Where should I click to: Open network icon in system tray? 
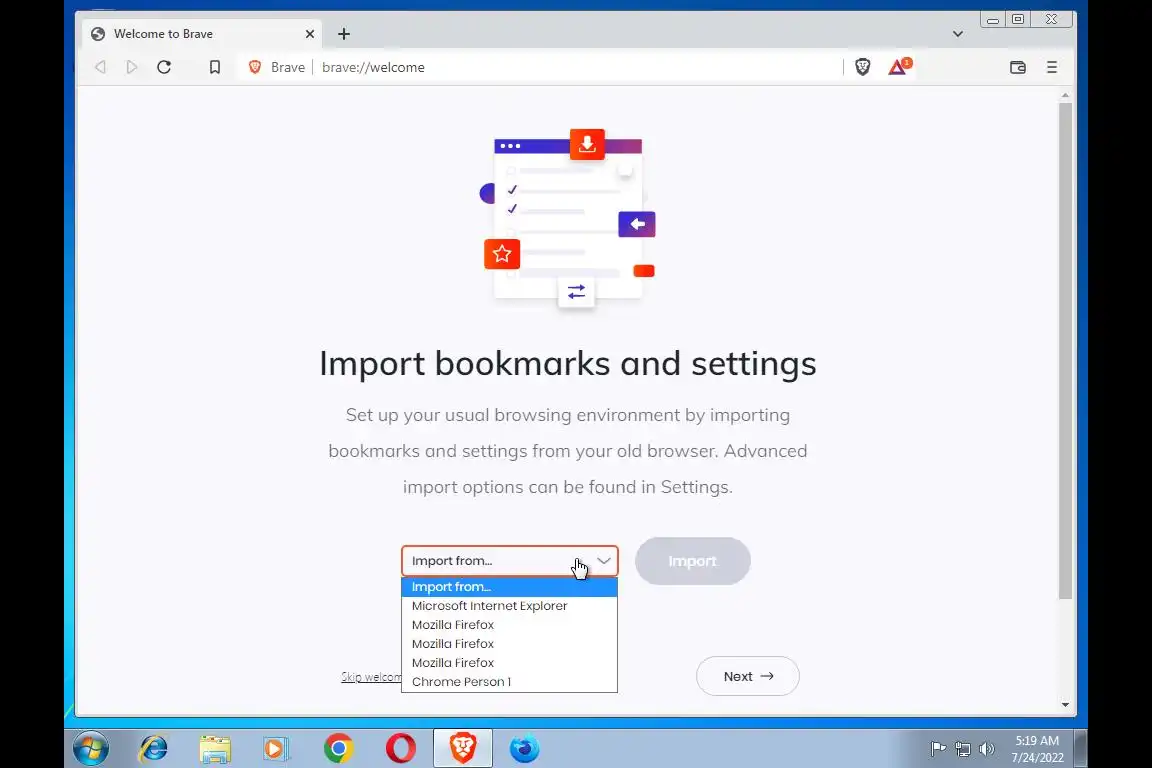tap(962, 749)
